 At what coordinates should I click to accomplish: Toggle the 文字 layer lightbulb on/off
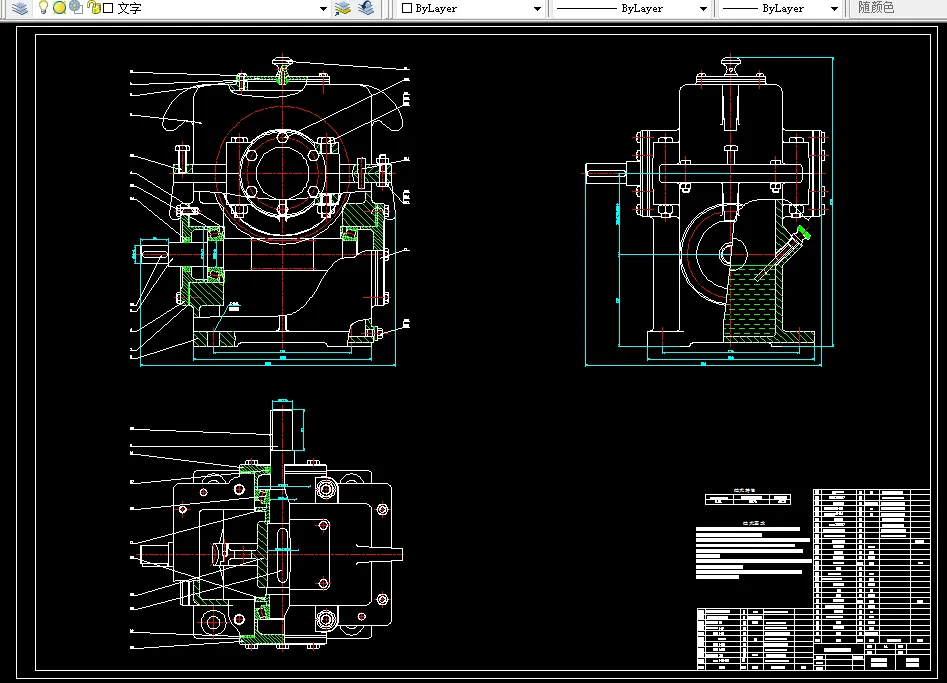[43, 8]
